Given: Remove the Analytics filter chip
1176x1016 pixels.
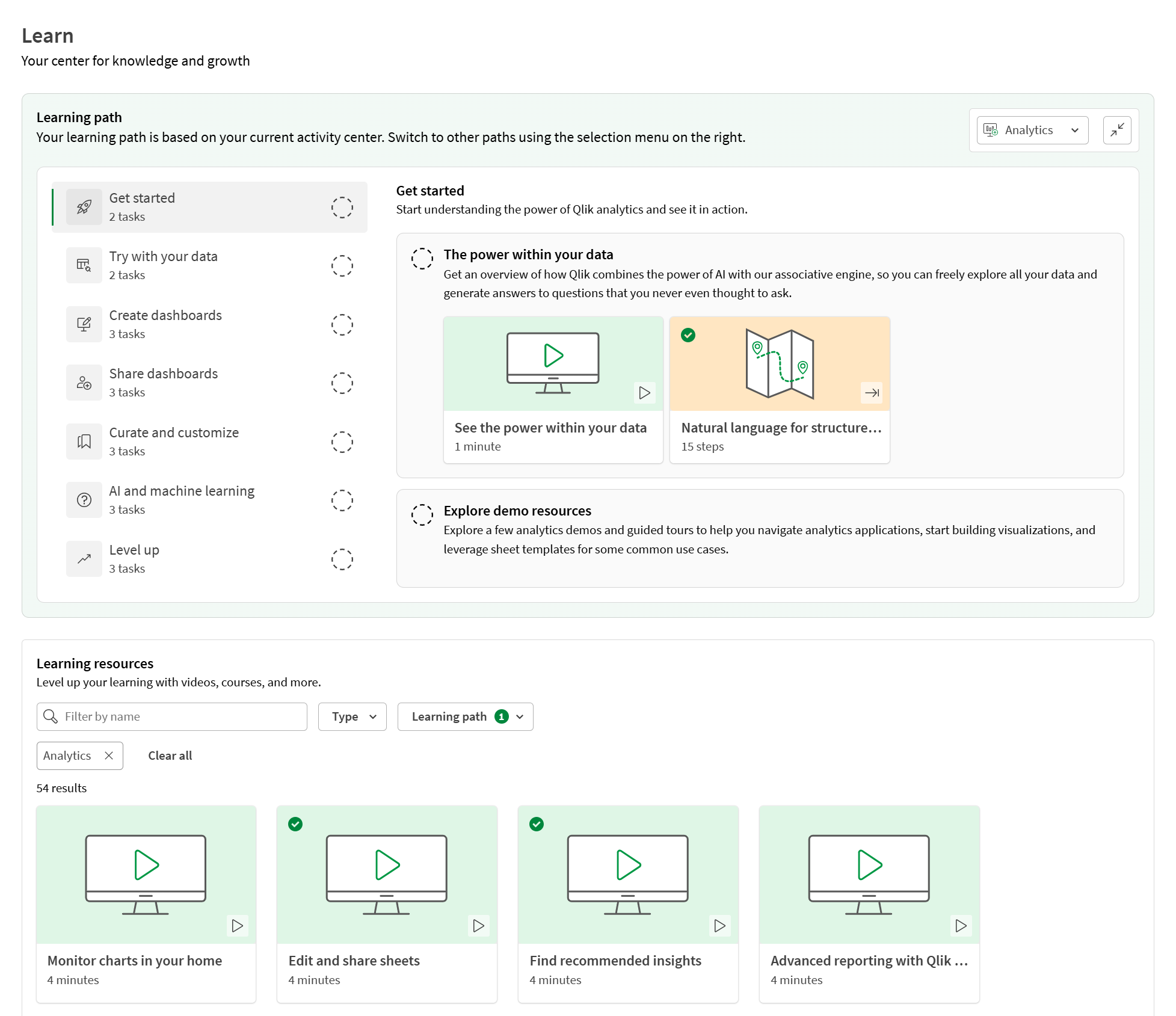Looking at the screenshot, I should 109,756.
